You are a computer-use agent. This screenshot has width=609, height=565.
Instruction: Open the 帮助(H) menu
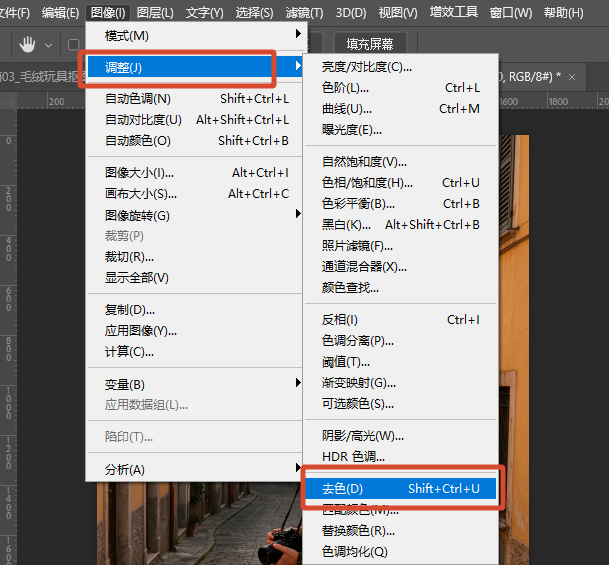point(563,13)
